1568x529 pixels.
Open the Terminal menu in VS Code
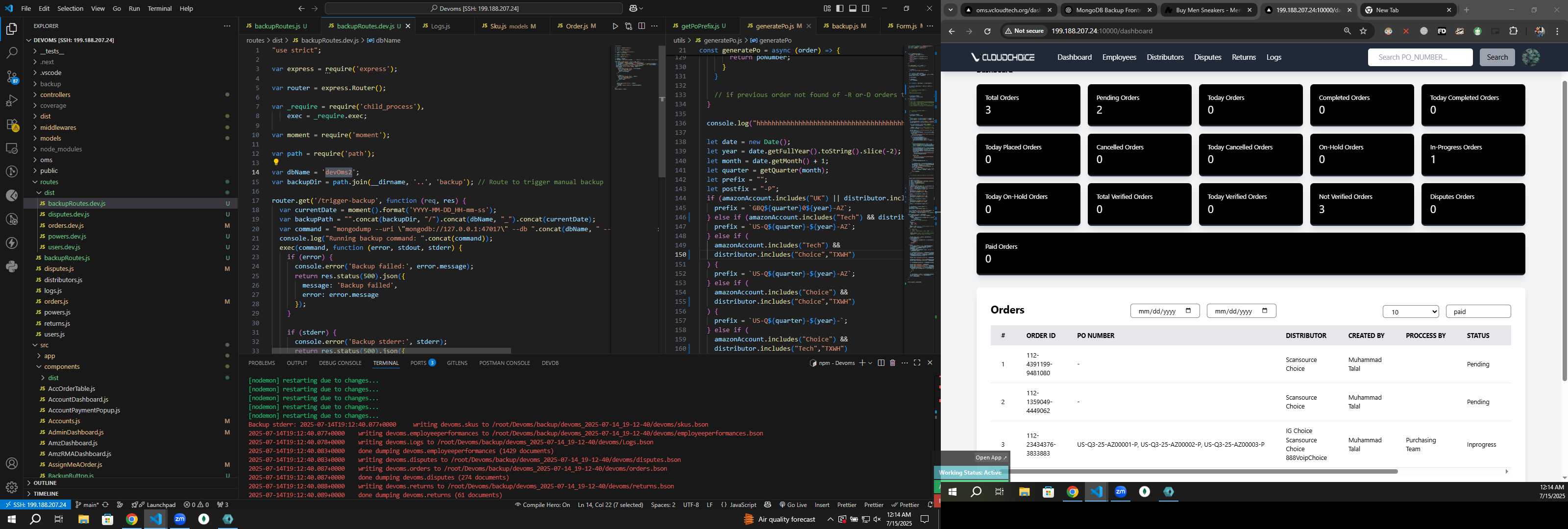(x=159, y=8)
